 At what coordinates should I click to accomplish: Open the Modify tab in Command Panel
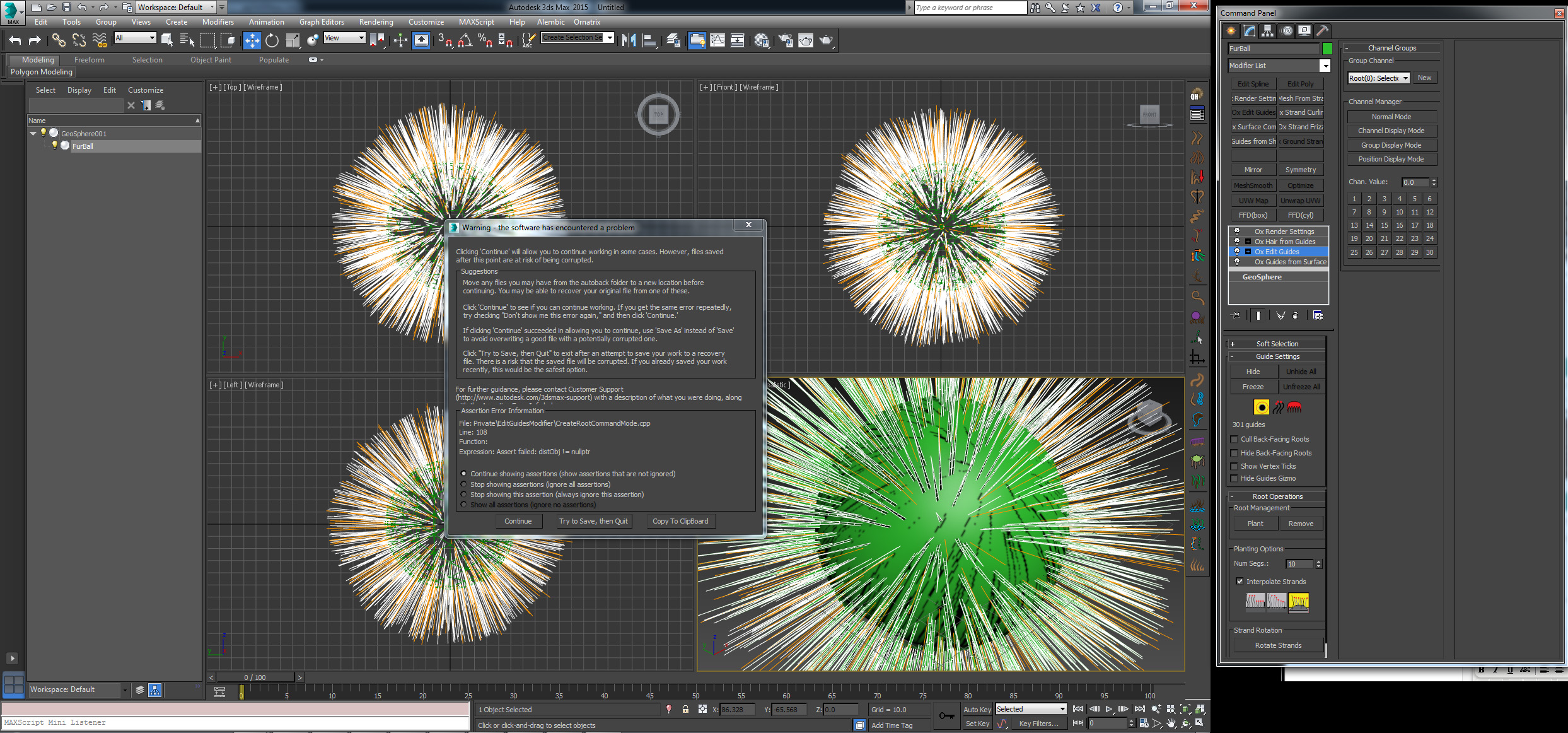tap(1249, 30)
